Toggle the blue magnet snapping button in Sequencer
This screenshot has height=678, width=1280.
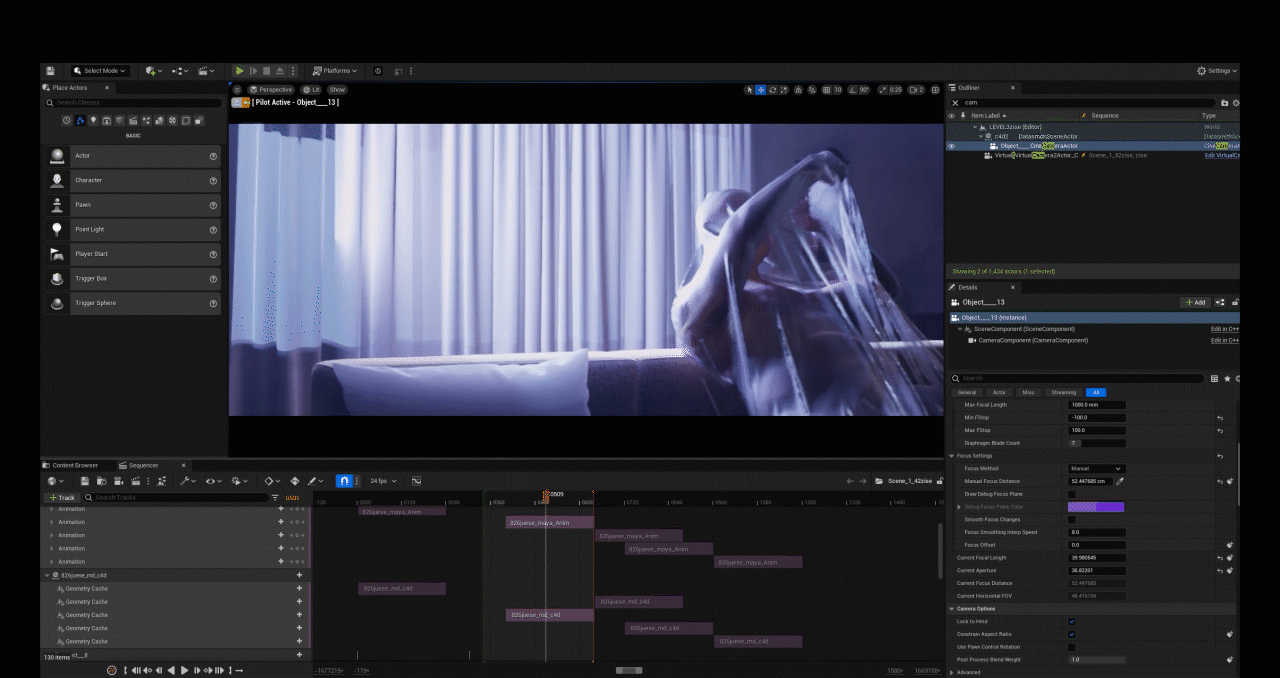point(344,481)
